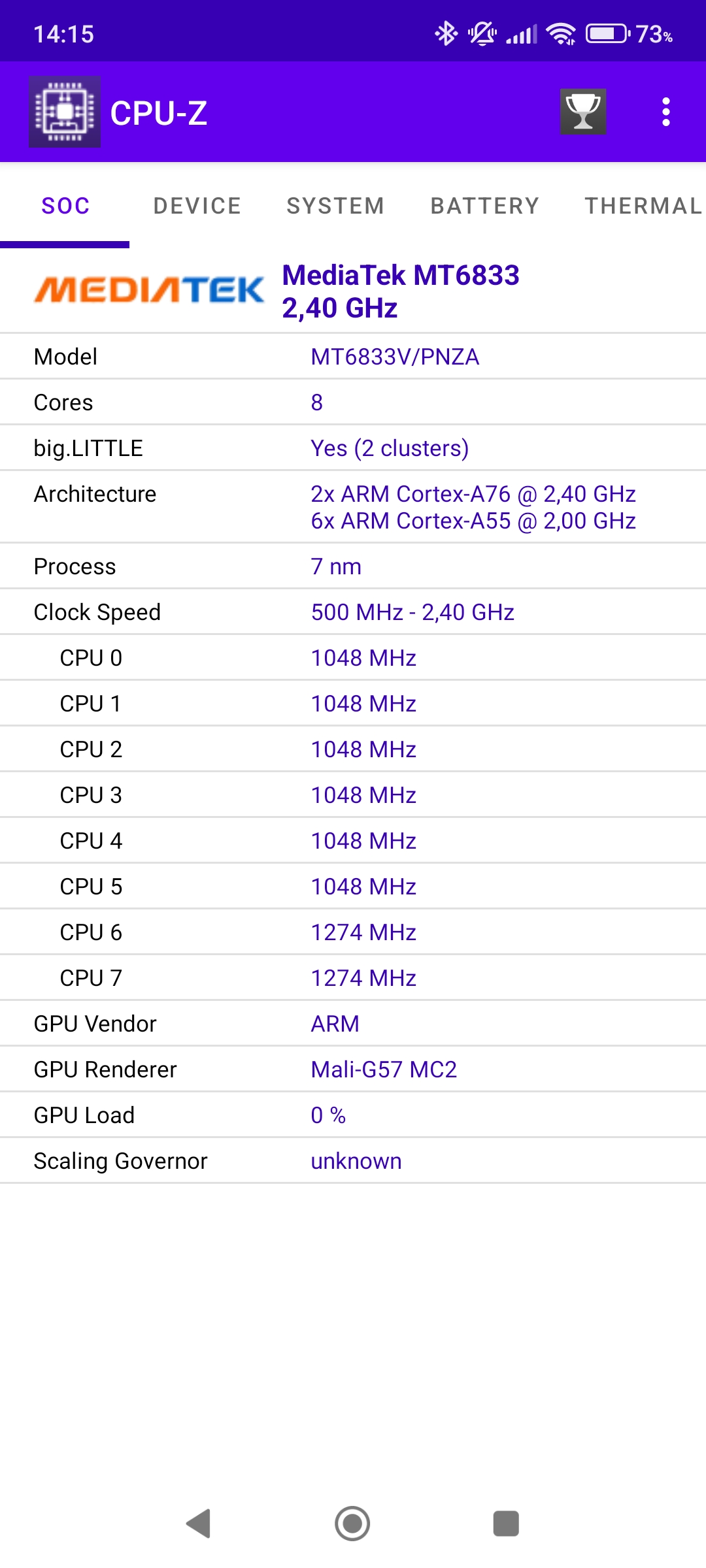Tap the trophy benchmark icon
Screen dimensions: 706x1568
pyautogui.click(x=582, y=112)
